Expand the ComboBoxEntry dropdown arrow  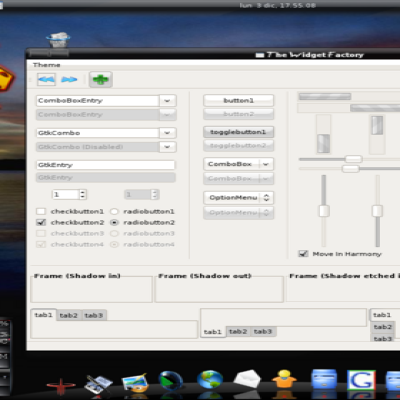click(x=168, y=101)
